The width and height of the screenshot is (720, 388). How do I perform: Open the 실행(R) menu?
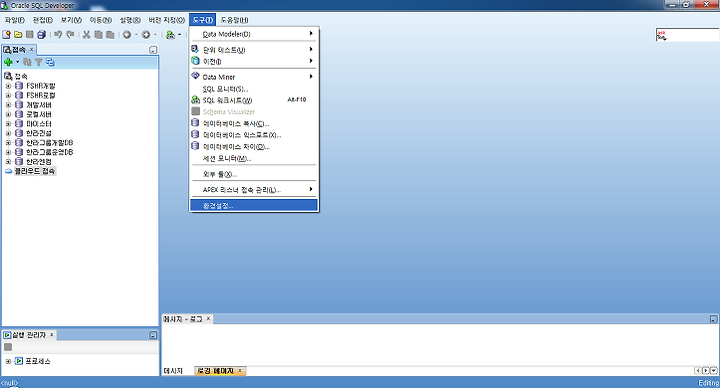tap(130, 20)
